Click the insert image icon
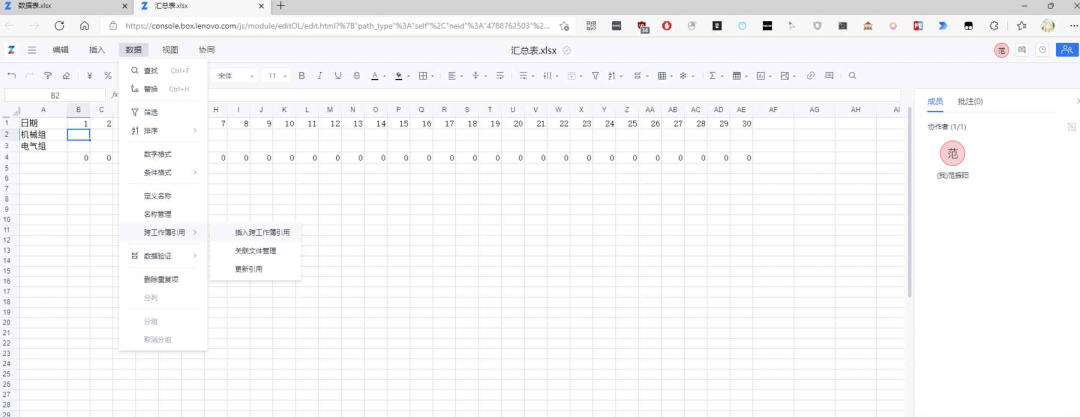This screenshot has width=1080, height=417. point(787,76)
